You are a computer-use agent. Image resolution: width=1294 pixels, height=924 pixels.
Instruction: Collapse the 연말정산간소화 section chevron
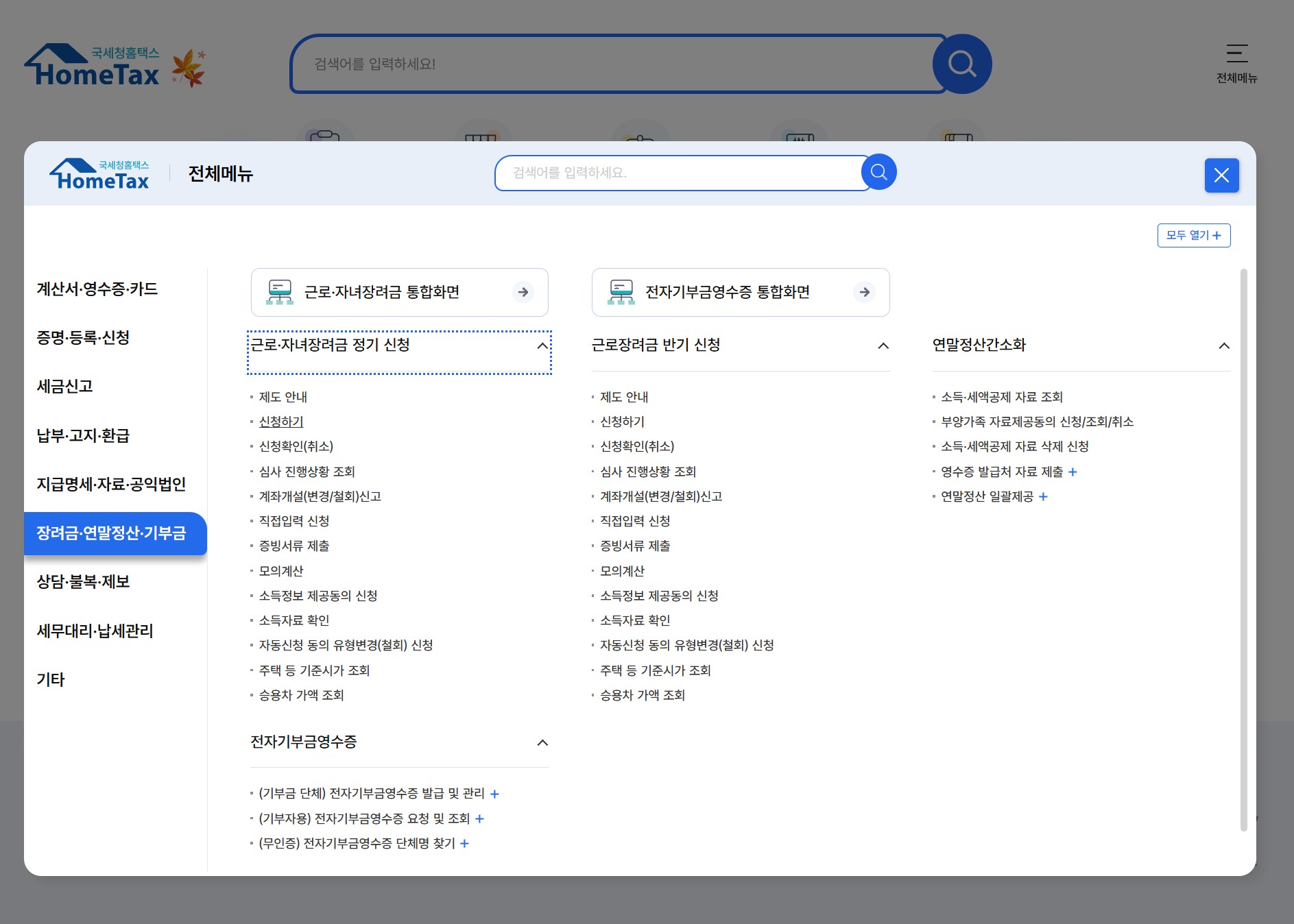pos(1225,346)
